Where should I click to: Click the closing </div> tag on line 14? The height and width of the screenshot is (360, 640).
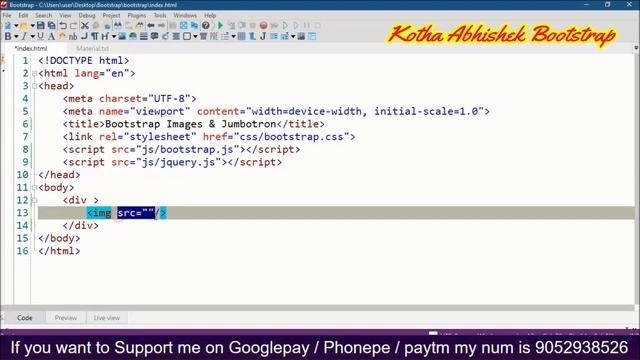click(81, 226)
